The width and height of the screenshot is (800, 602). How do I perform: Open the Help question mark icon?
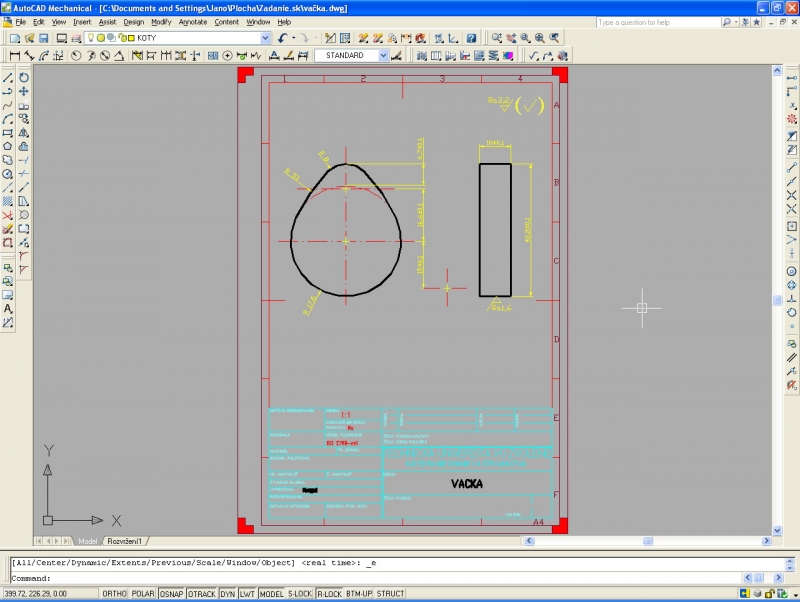(471, 38)
